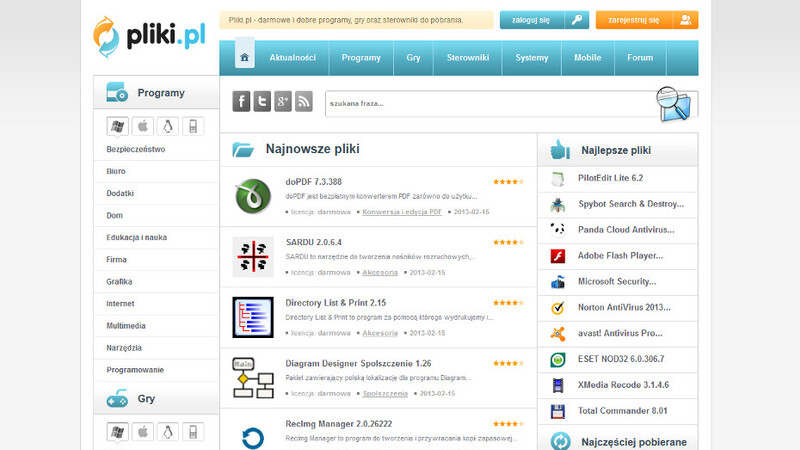
Task: Open PilotEdit Lite 6.2 link
Action: (610, 178)
